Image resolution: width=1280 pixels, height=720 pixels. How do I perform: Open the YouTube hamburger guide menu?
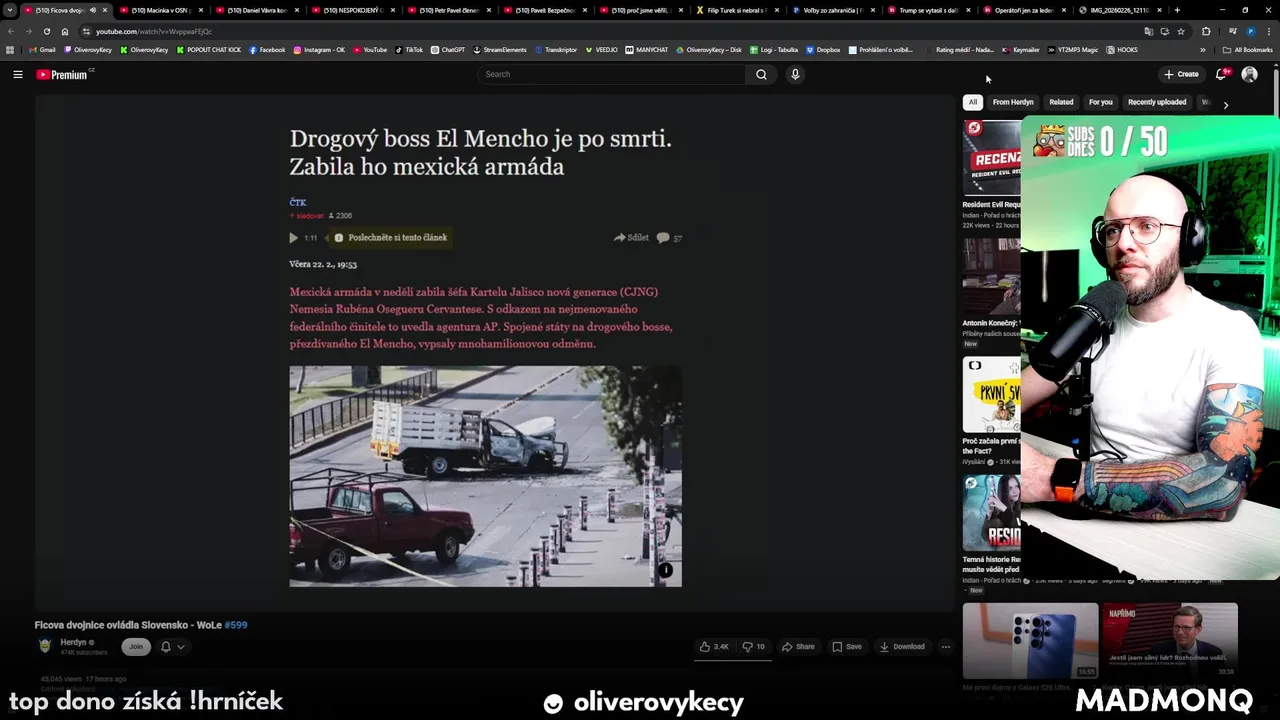click(x=18, y=74)
